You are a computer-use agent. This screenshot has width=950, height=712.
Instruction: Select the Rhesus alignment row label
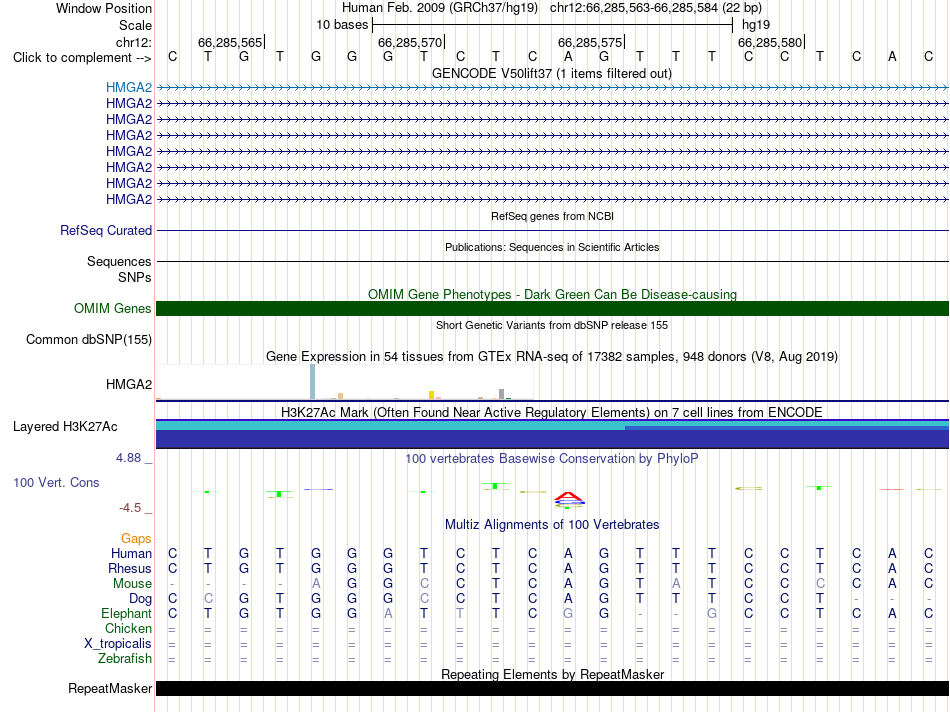pos(130,568)
